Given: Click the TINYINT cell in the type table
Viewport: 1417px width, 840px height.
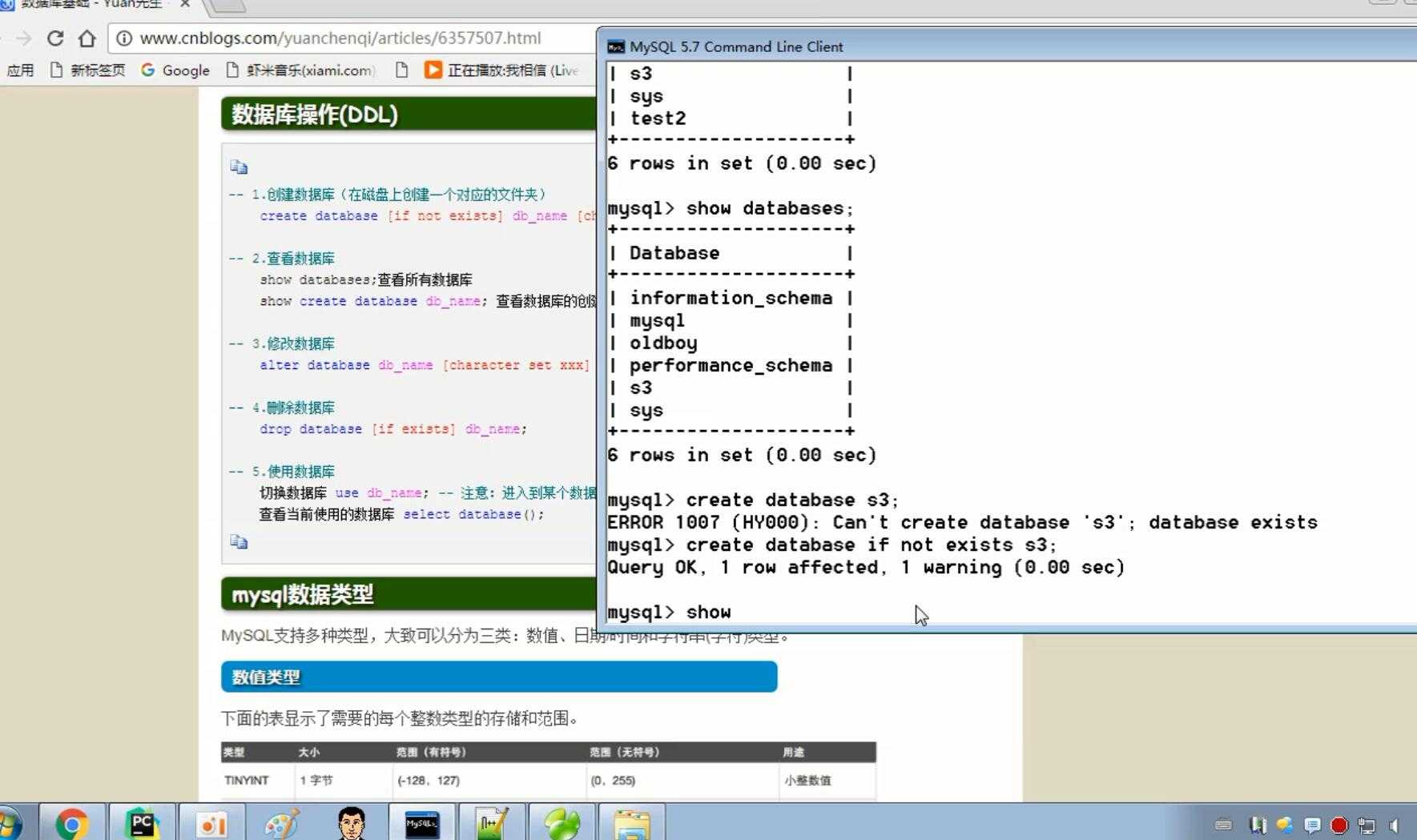Looking at the screenshot, I should [247, 780].
